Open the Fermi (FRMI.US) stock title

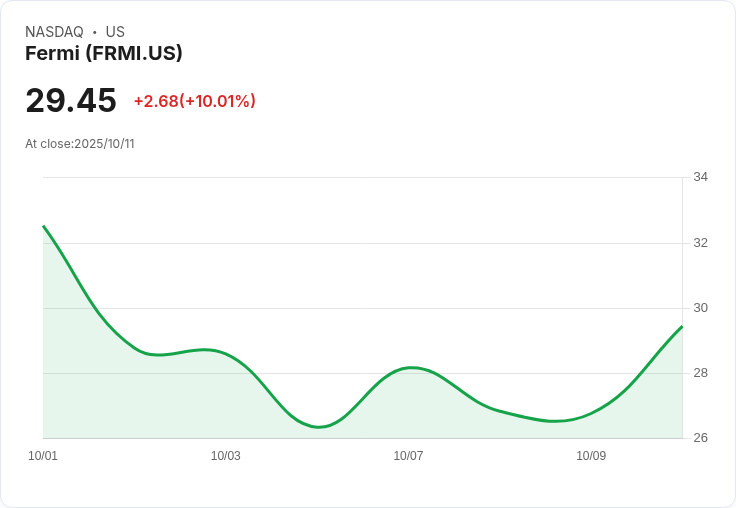[104, 54]
